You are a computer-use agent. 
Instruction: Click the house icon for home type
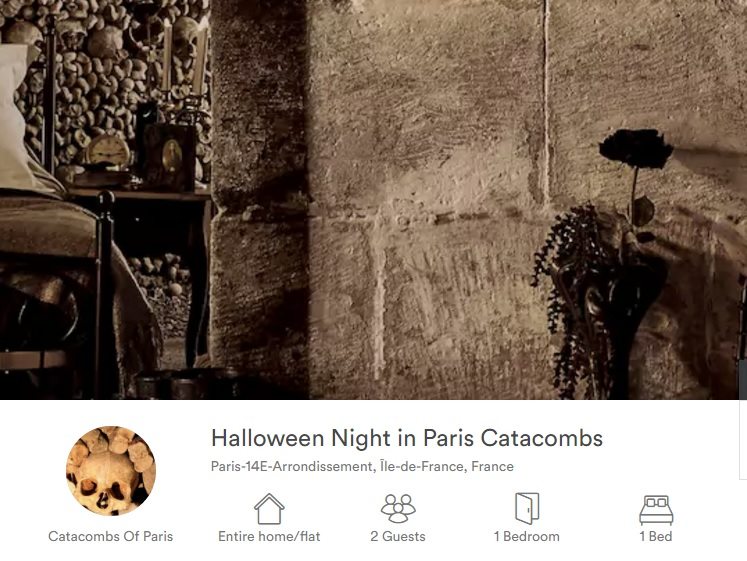[269, 509]
